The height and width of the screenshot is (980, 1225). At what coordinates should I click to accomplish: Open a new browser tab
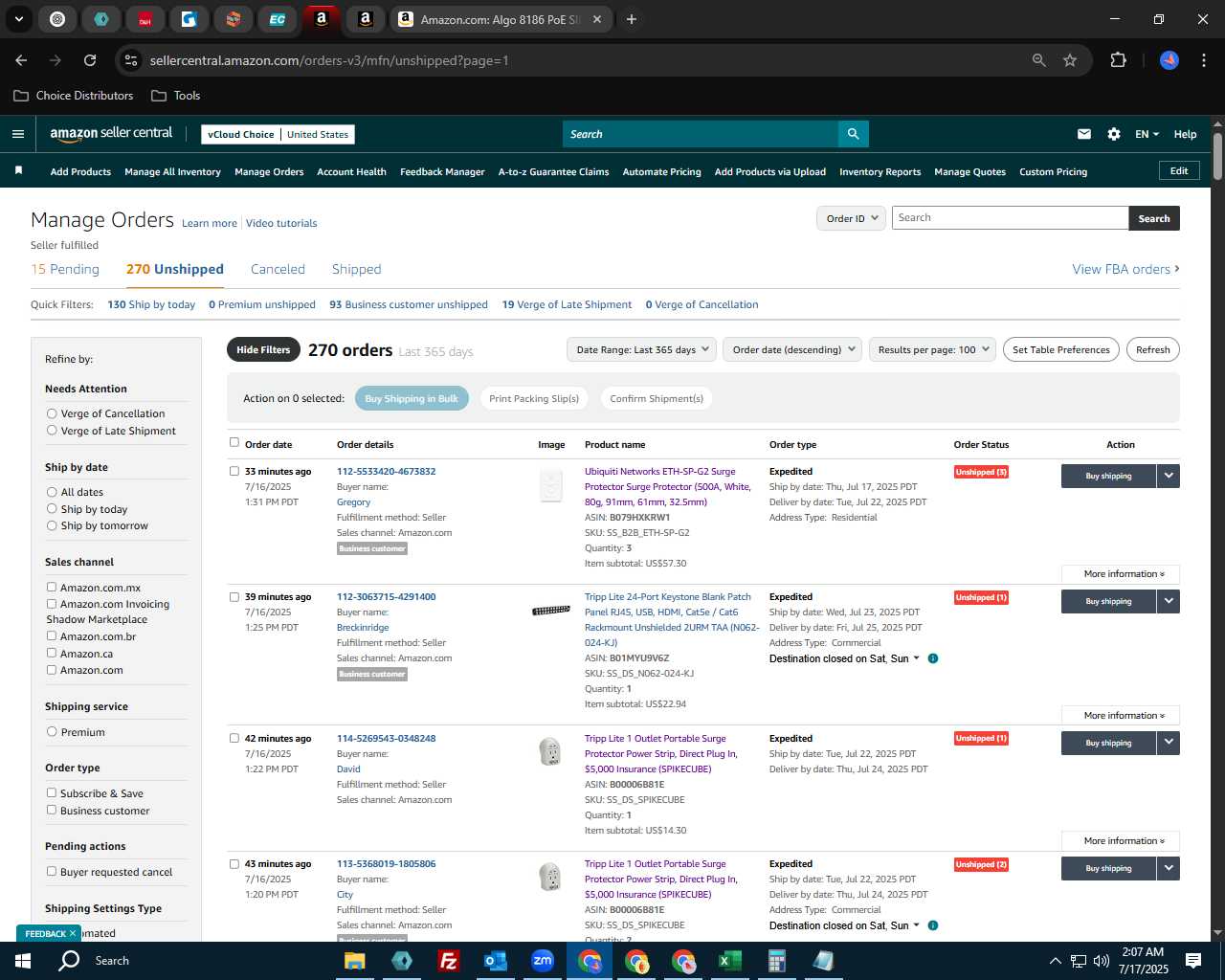[x=632, y=19]
